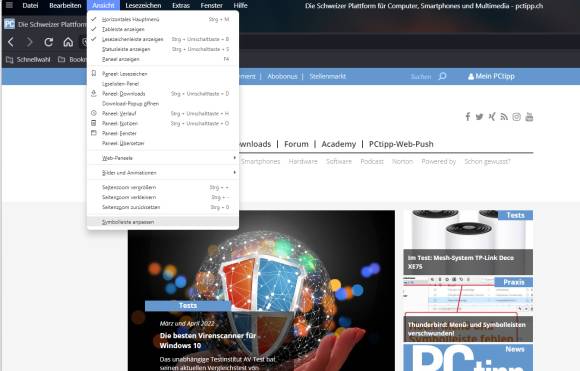Screen dimensions: 580x371
Task: Open the Bookmarks folder in the bookmark bar
Action: 72,60
